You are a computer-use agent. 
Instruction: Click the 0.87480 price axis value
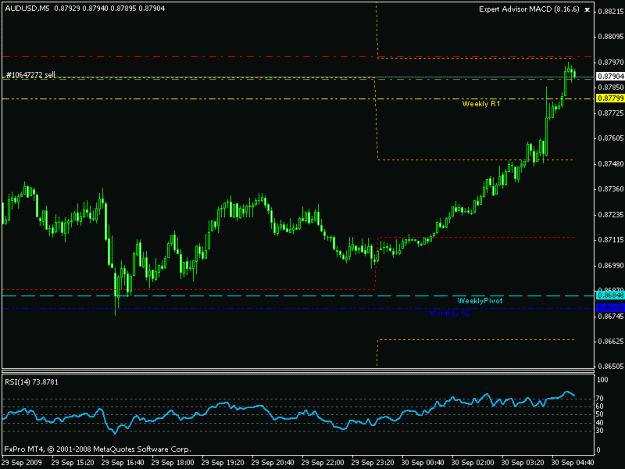(x=611, y=164)
